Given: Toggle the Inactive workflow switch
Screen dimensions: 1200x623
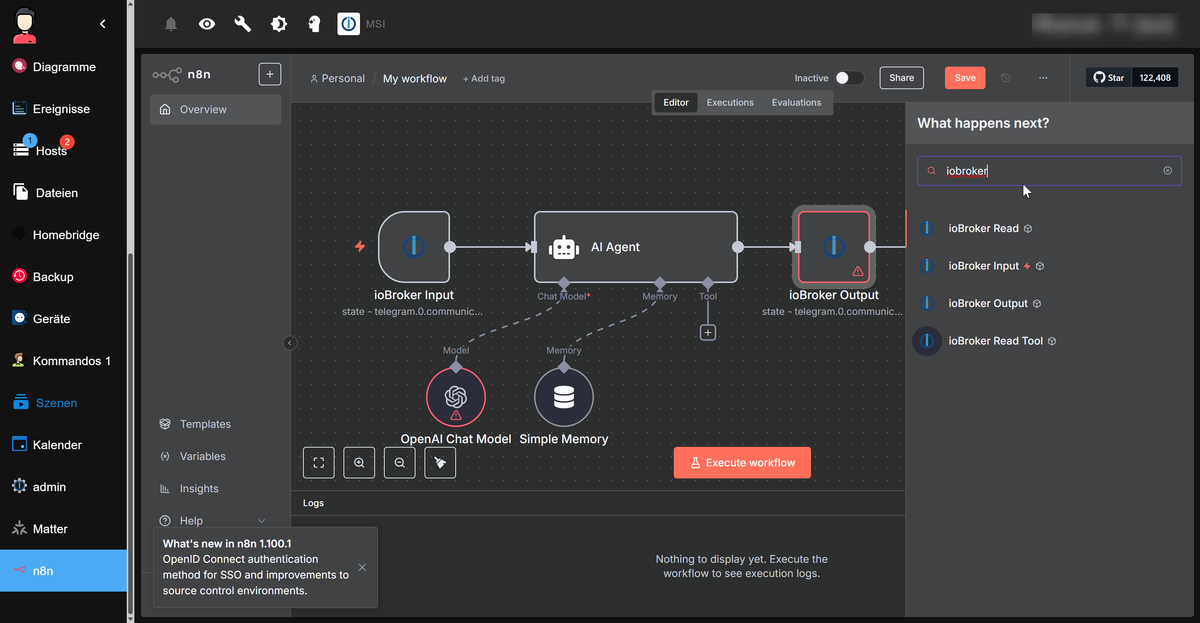Looking at the screenshot, I should [x=849, y=78].
